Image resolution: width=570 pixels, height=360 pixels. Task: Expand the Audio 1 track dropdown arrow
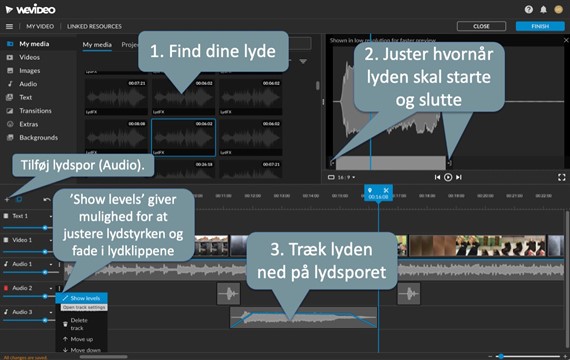coord(51,264)
